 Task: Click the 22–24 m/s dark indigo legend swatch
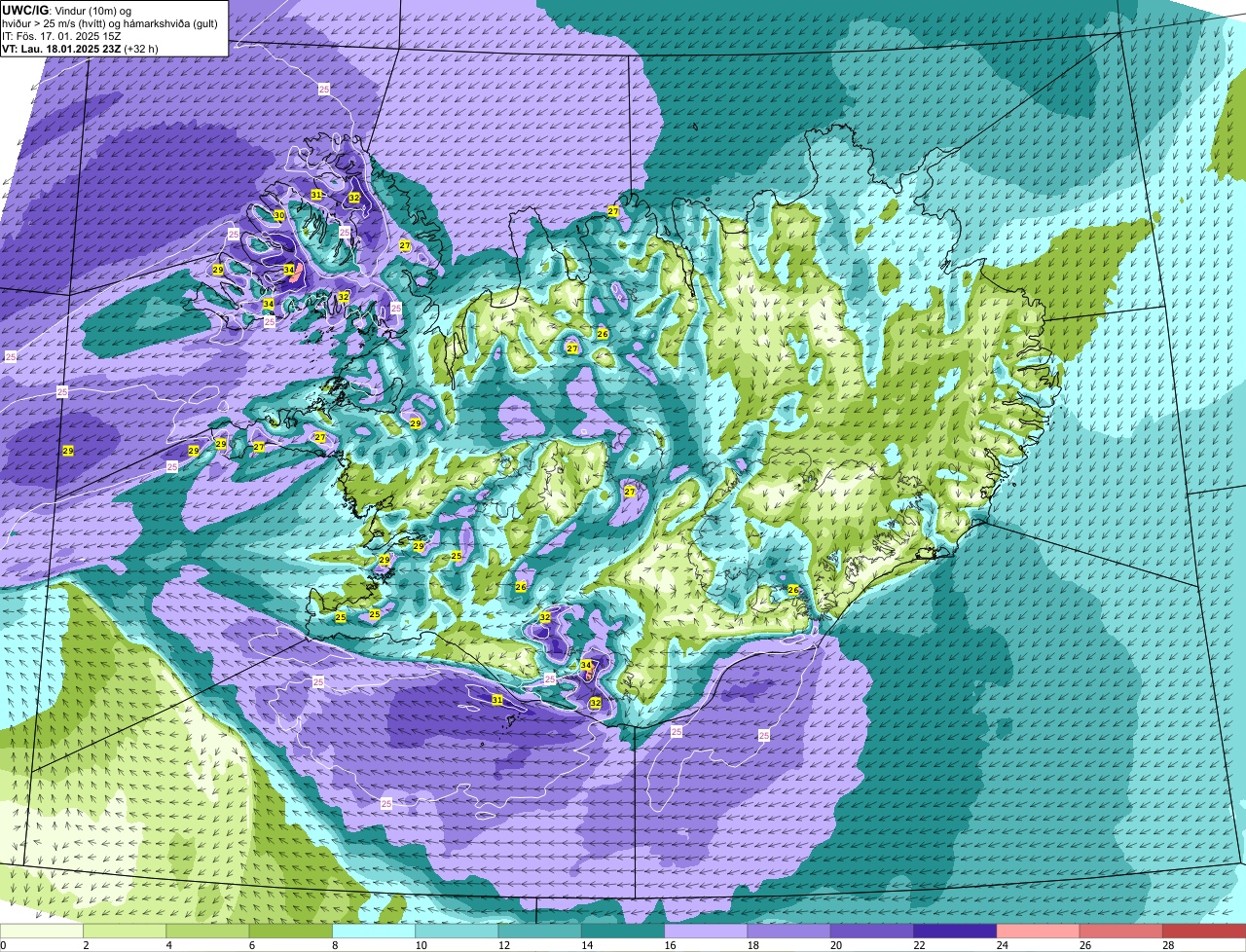[x=956, y=931]
